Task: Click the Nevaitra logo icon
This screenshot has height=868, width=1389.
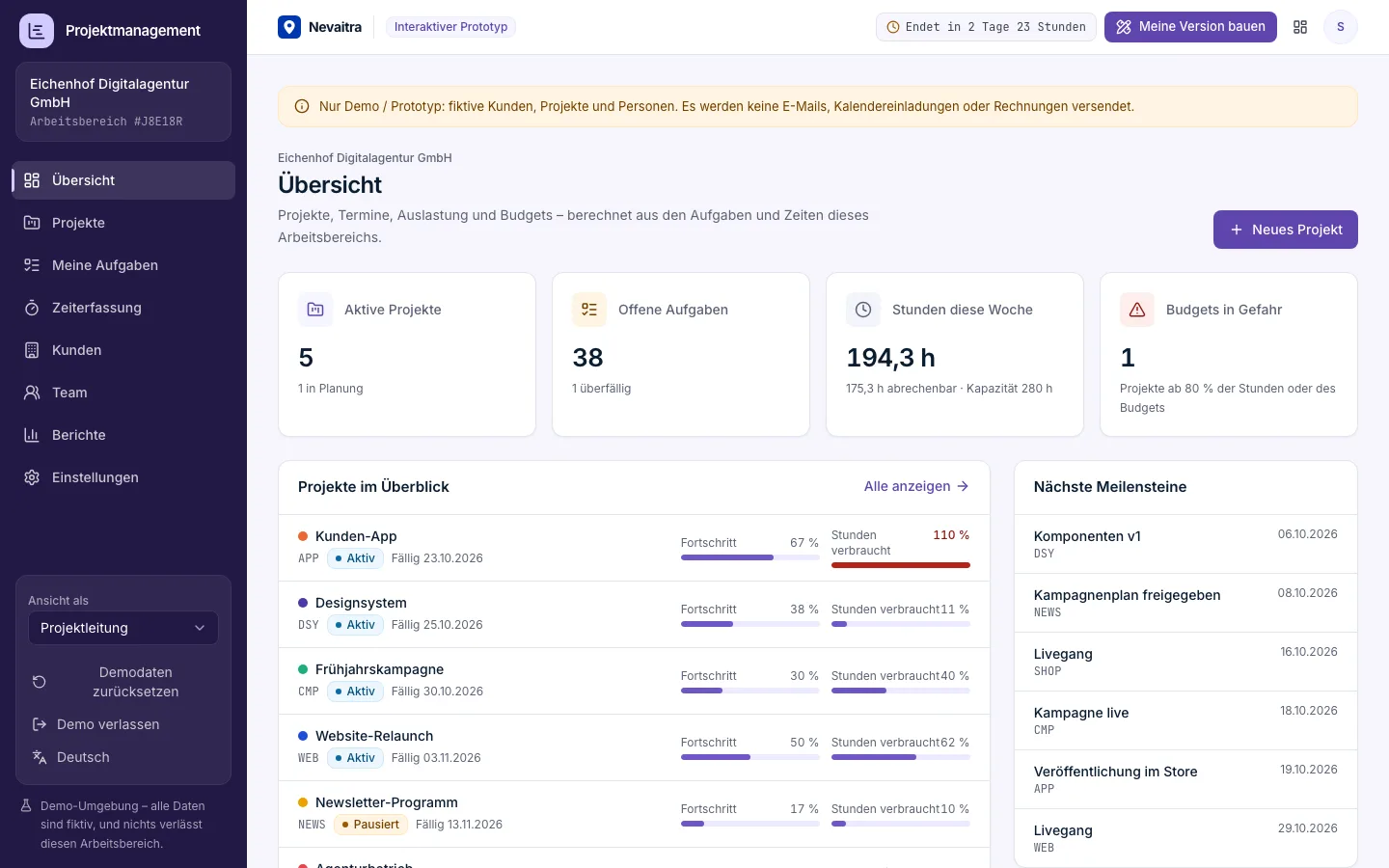Action: point(289,27)
